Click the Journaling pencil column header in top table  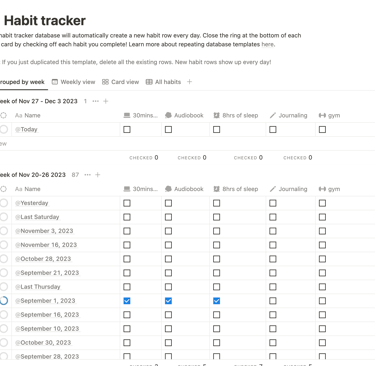tap(288, 115)
